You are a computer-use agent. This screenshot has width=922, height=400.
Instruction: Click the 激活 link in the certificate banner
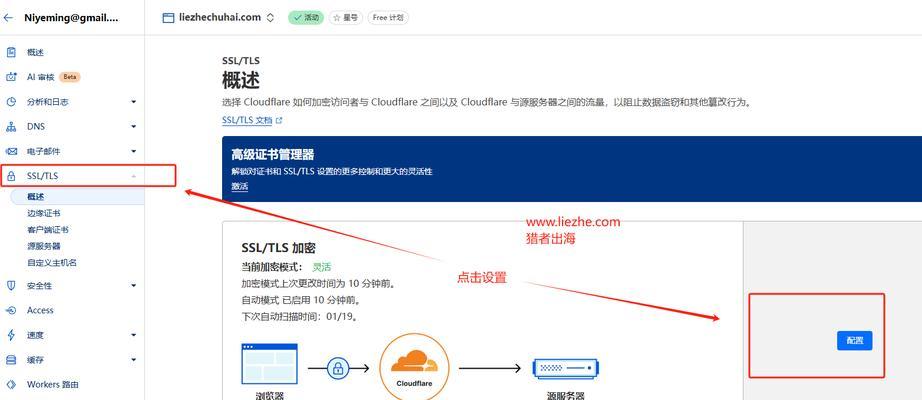[239, 186]
